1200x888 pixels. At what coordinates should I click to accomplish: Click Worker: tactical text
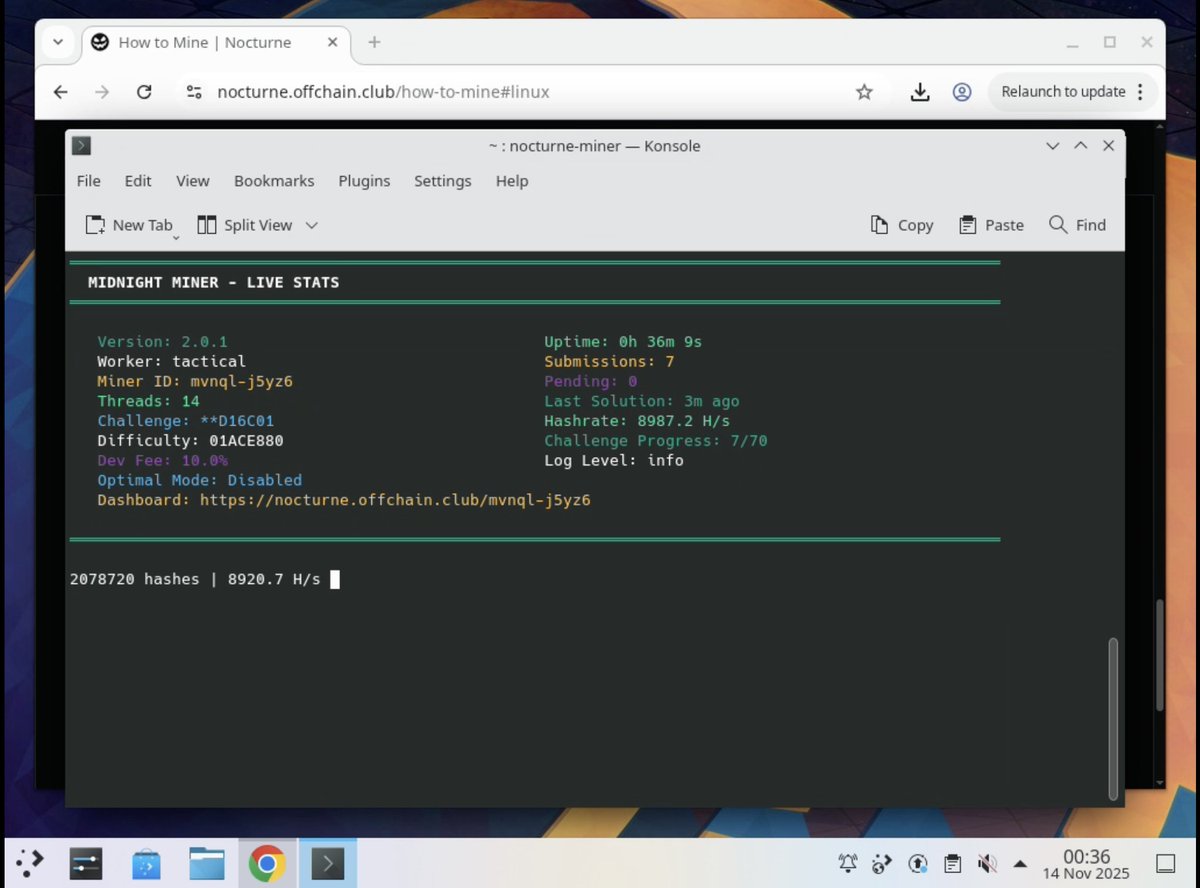(x=171, y=362)
